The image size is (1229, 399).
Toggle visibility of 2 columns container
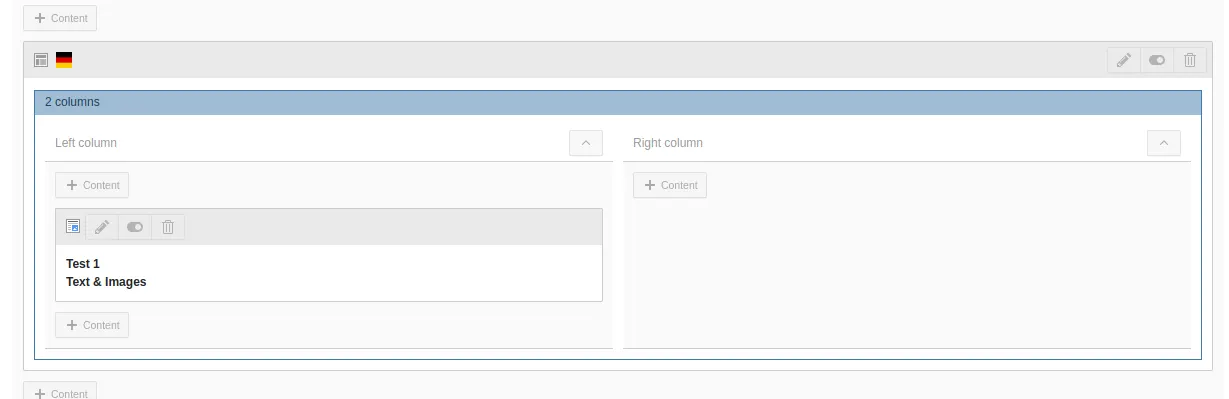1157,60
